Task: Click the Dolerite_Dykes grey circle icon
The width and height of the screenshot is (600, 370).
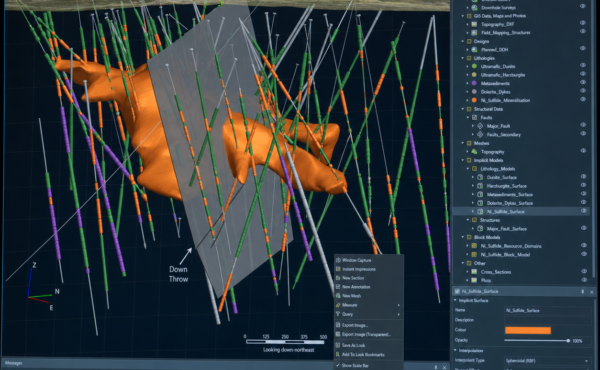Action: pyautogui.click(x=474, y=91)
